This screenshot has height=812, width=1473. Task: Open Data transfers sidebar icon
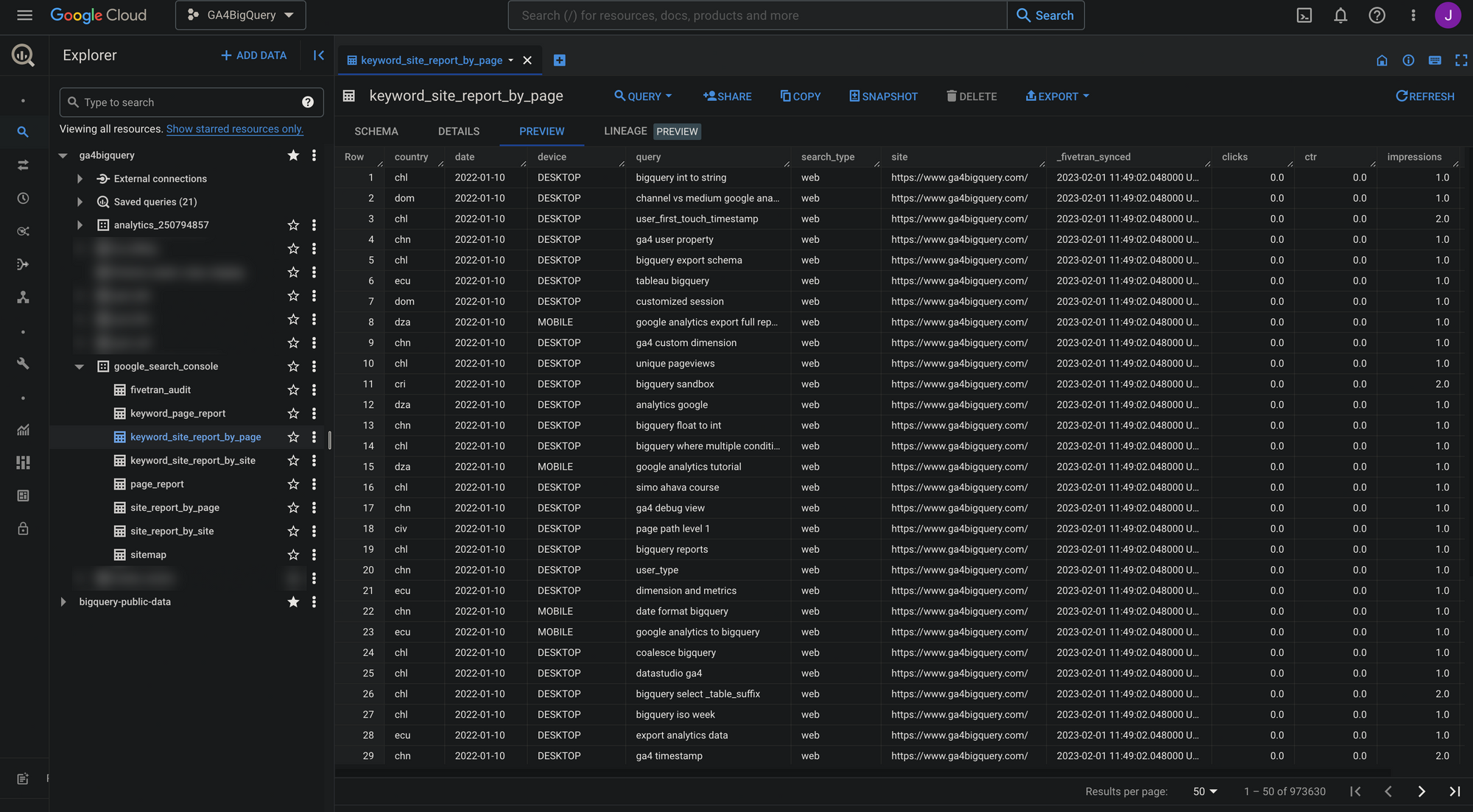[x=23, y=166]
